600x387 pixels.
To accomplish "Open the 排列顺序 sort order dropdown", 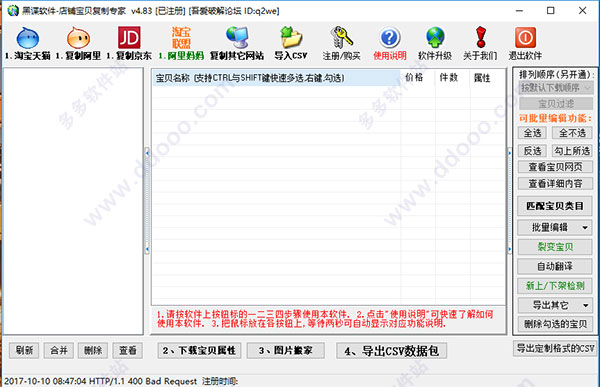I will 556,88.
